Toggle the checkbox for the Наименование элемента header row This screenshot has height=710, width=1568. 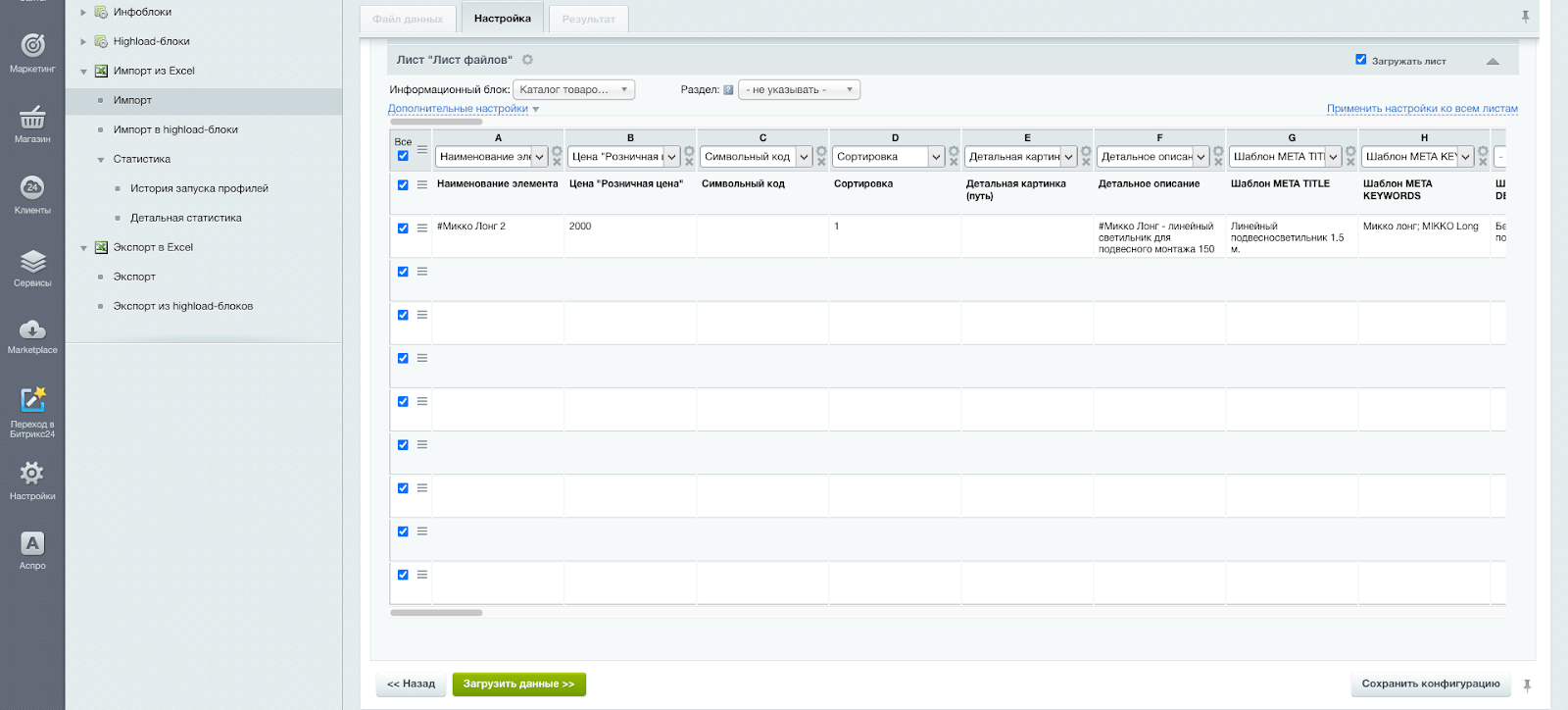403,184
